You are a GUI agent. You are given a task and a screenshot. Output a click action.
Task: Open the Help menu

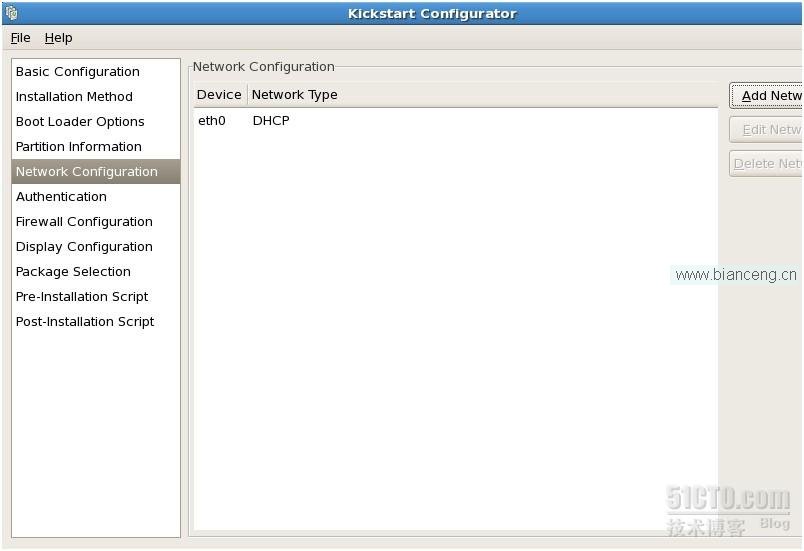(x=58, y=38)
